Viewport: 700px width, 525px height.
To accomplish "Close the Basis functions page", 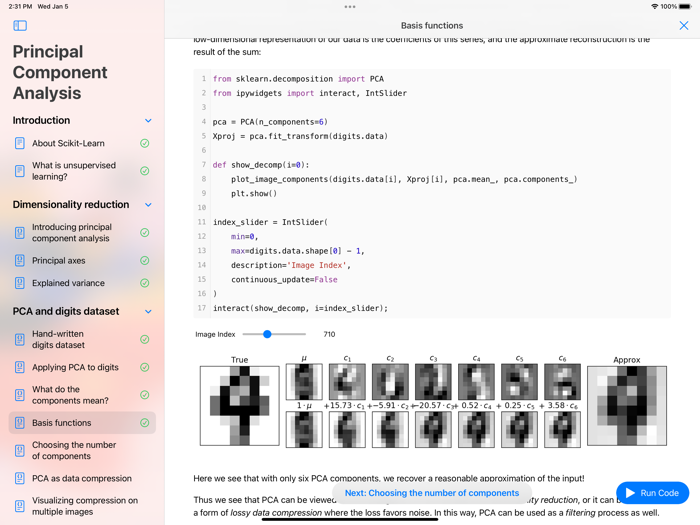I will (683, 25).
